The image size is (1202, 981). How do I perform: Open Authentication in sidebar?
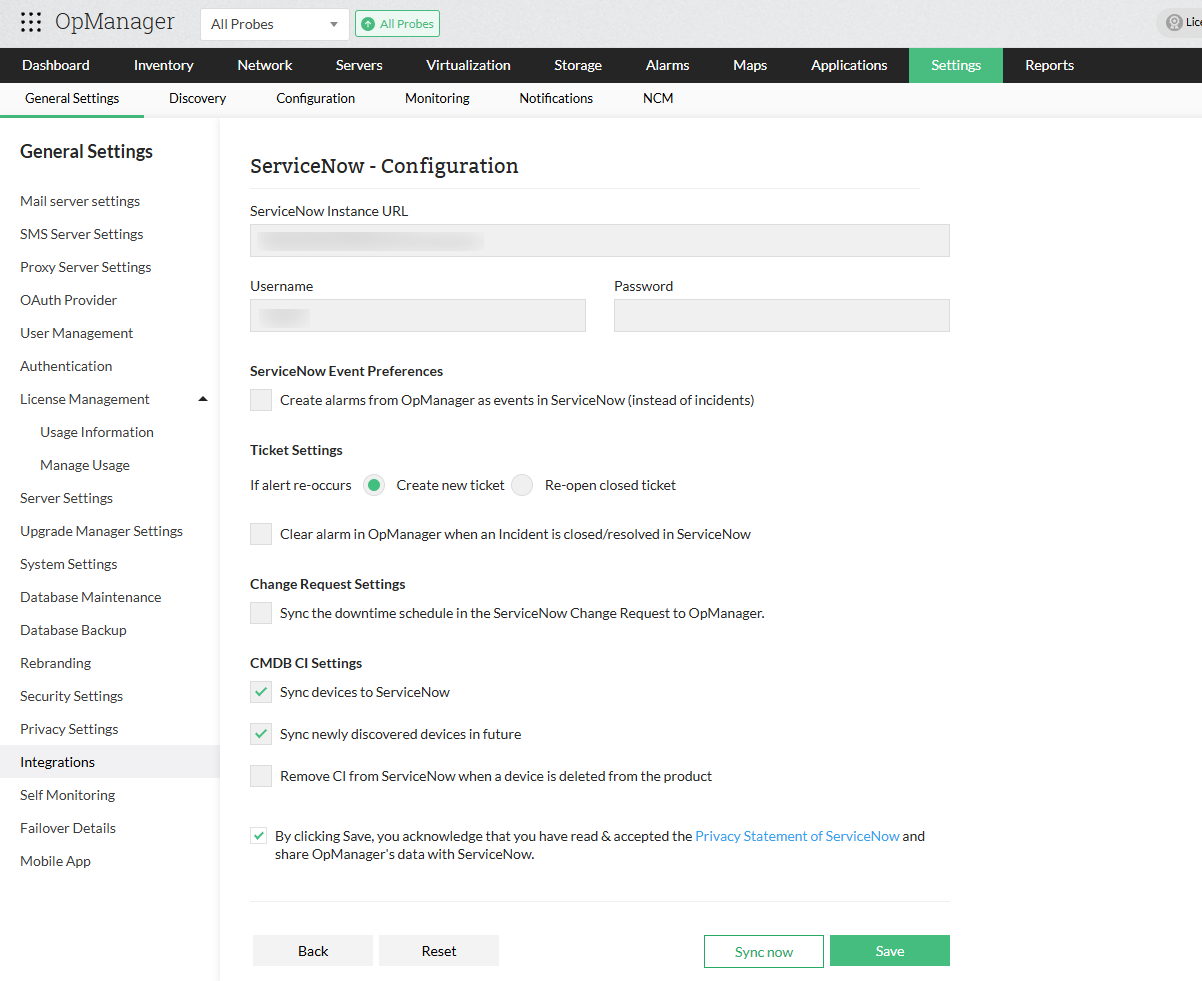coord(66,366)
